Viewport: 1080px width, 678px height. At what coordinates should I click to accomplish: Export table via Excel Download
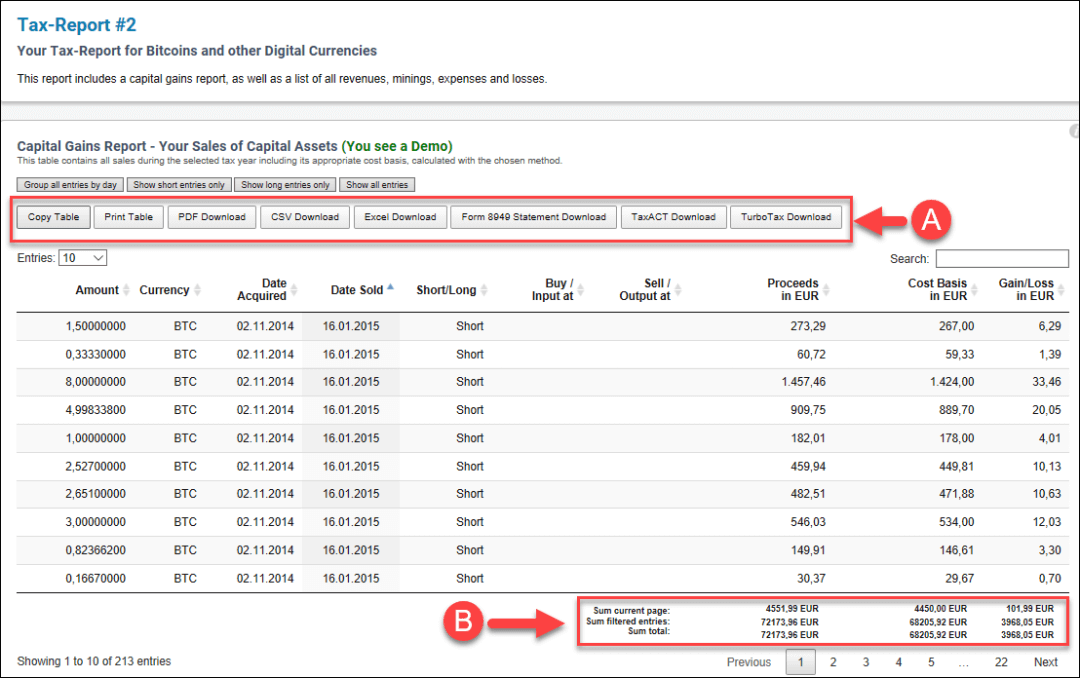pos(400,217)
